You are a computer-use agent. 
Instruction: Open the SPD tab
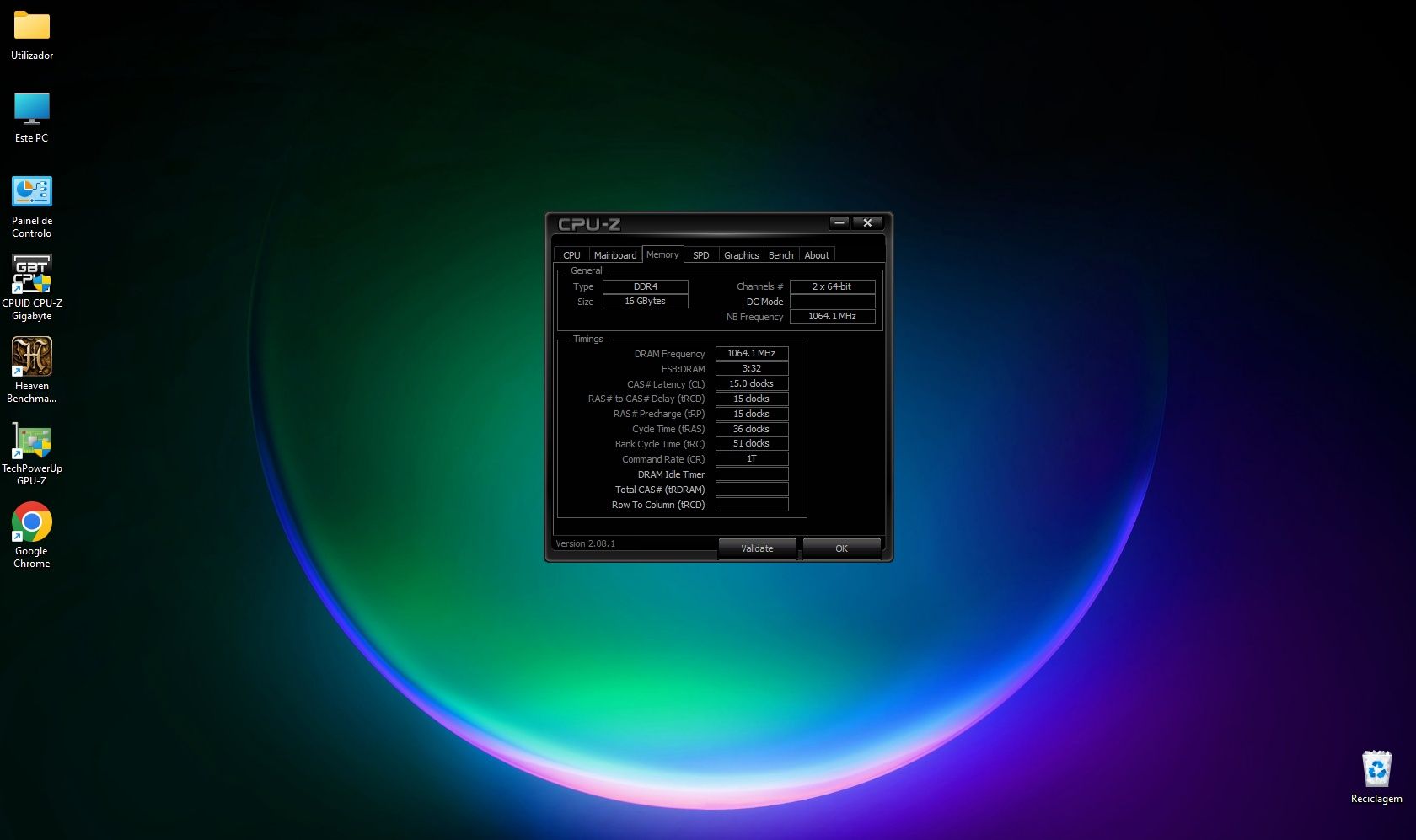coord(700,255)
